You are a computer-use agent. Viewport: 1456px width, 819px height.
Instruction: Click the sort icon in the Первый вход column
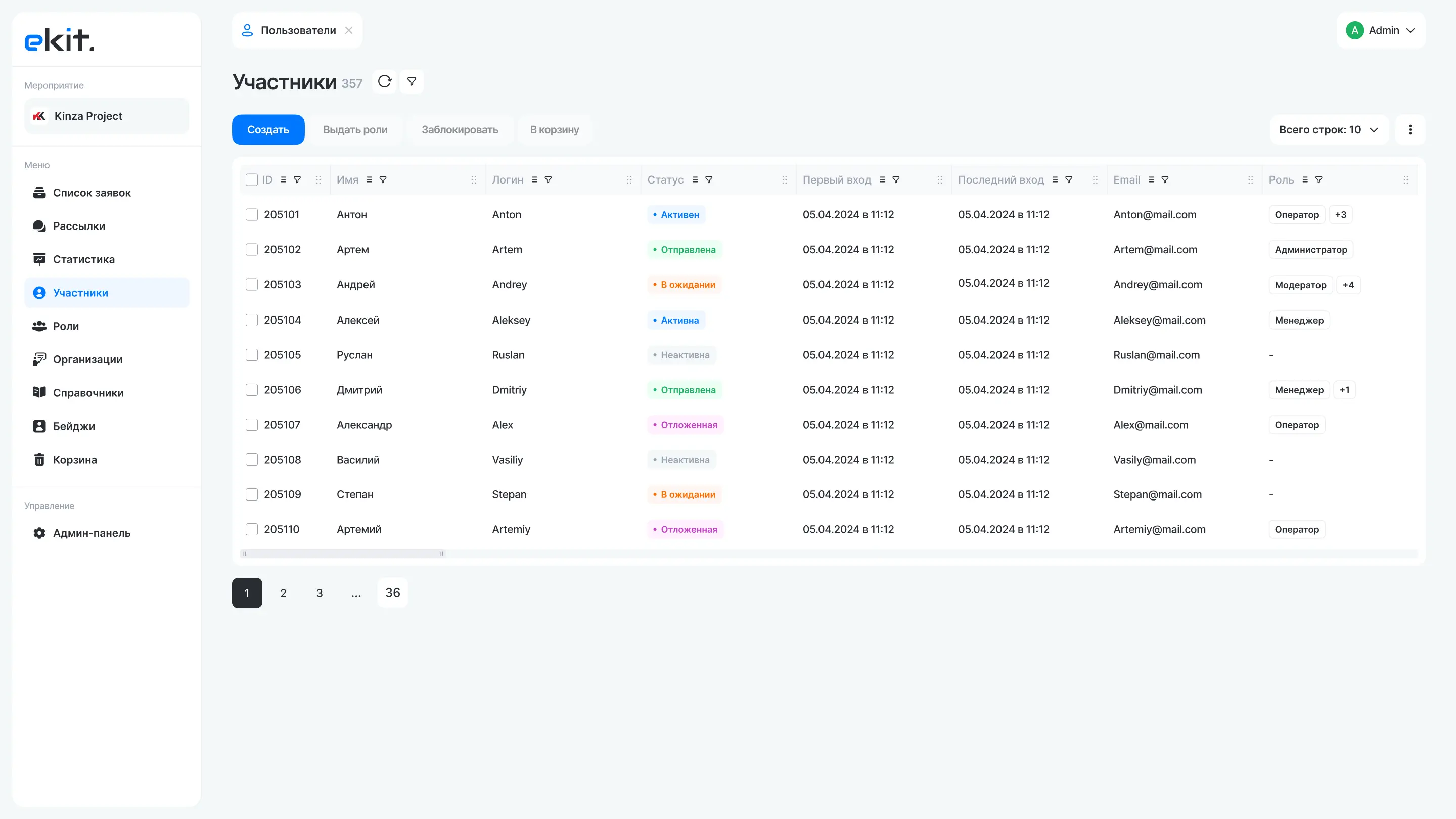(882, 180)
